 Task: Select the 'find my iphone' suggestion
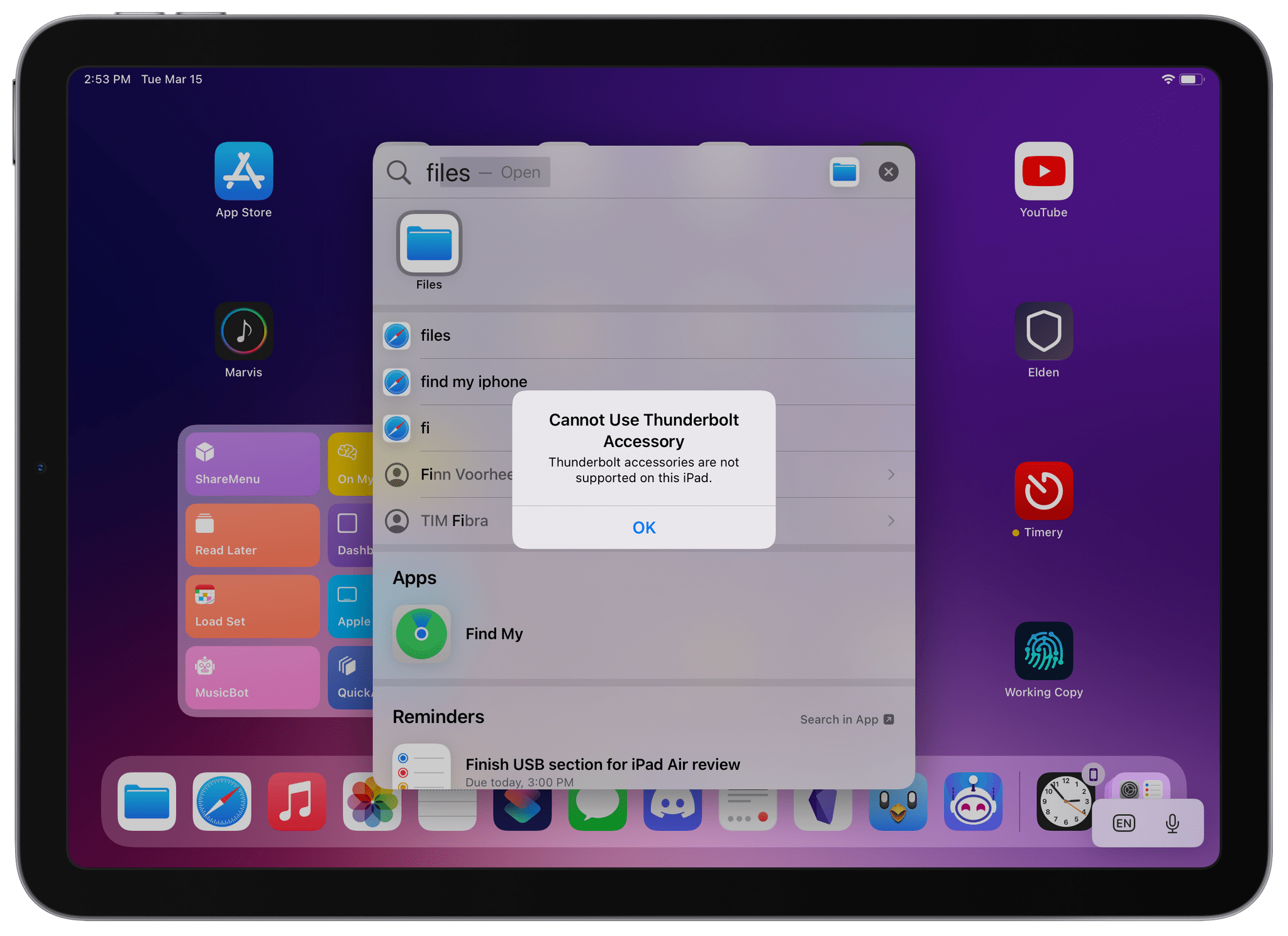[643, 382]
